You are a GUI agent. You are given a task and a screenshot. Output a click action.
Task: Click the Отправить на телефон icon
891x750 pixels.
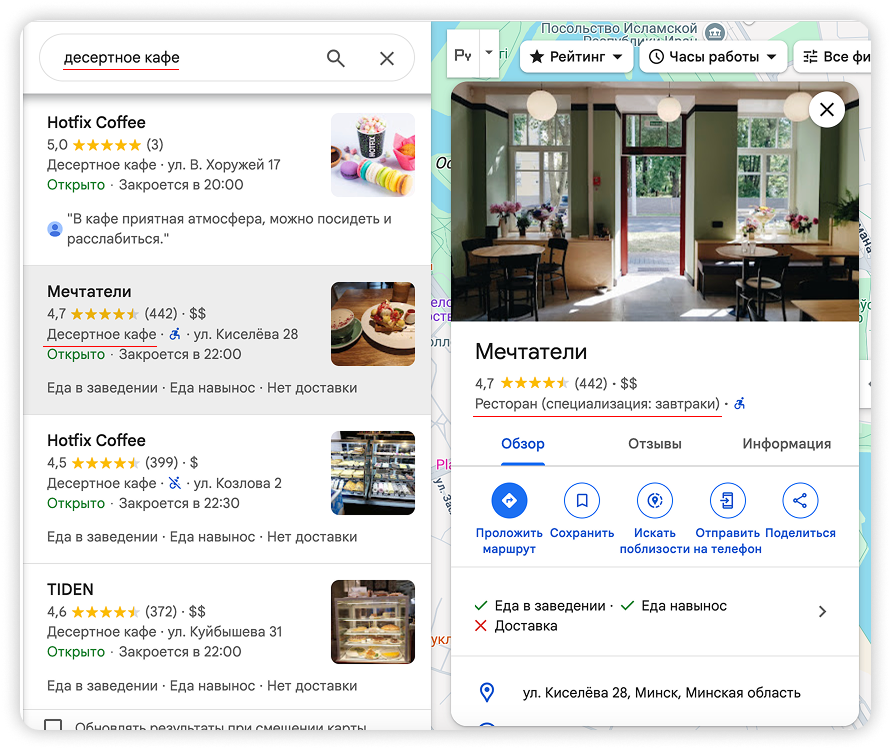pyautogui.click(x=727, y=500)
